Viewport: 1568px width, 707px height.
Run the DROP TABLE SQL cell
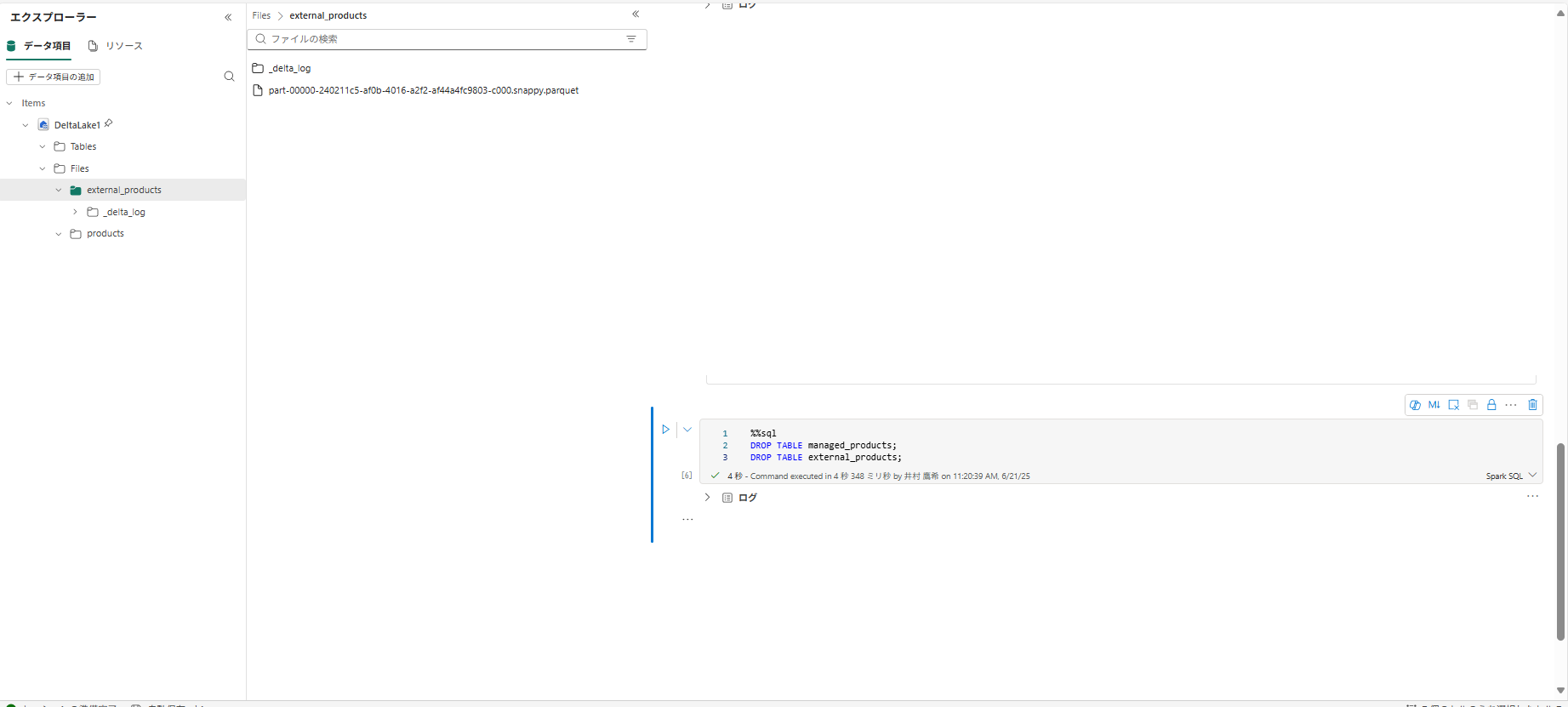665,430
